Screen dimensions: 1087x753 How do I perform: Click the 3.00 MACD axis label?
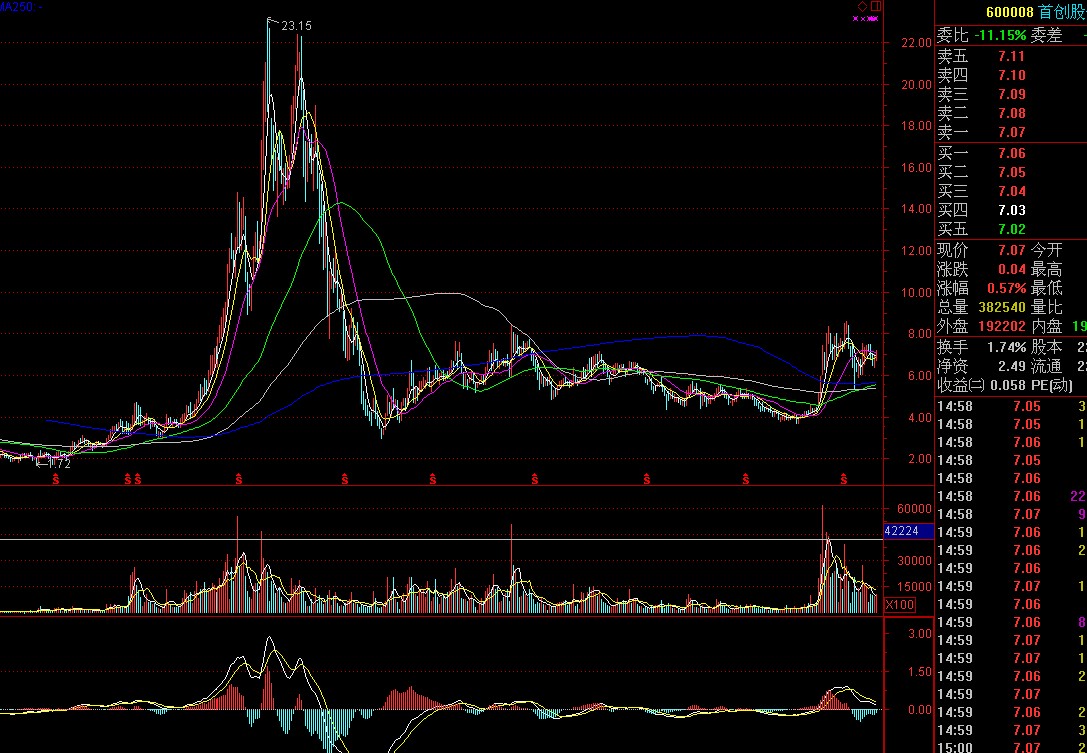click(920, 634)
